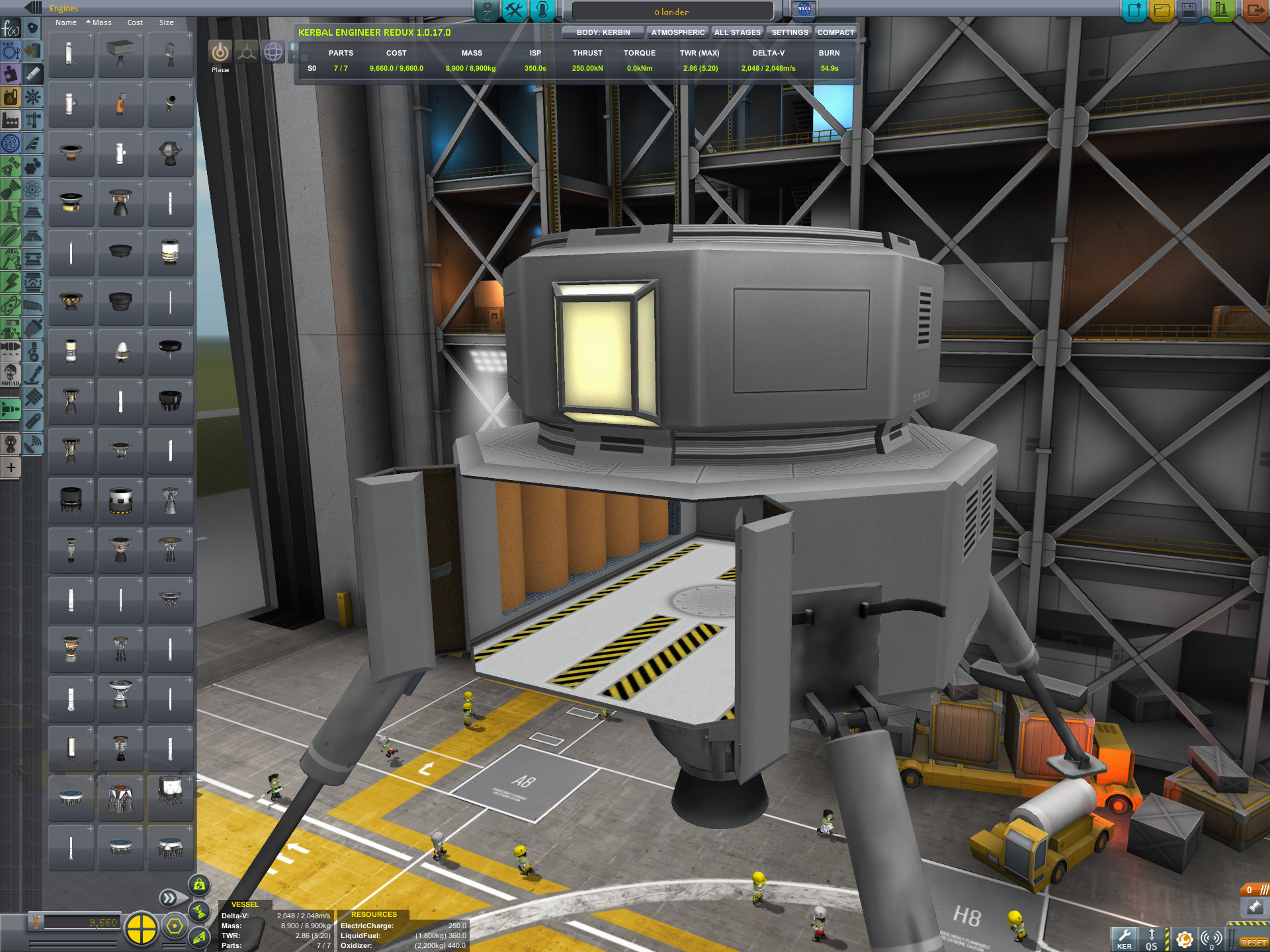Change the body: Kerbin selector

point(603,32)
